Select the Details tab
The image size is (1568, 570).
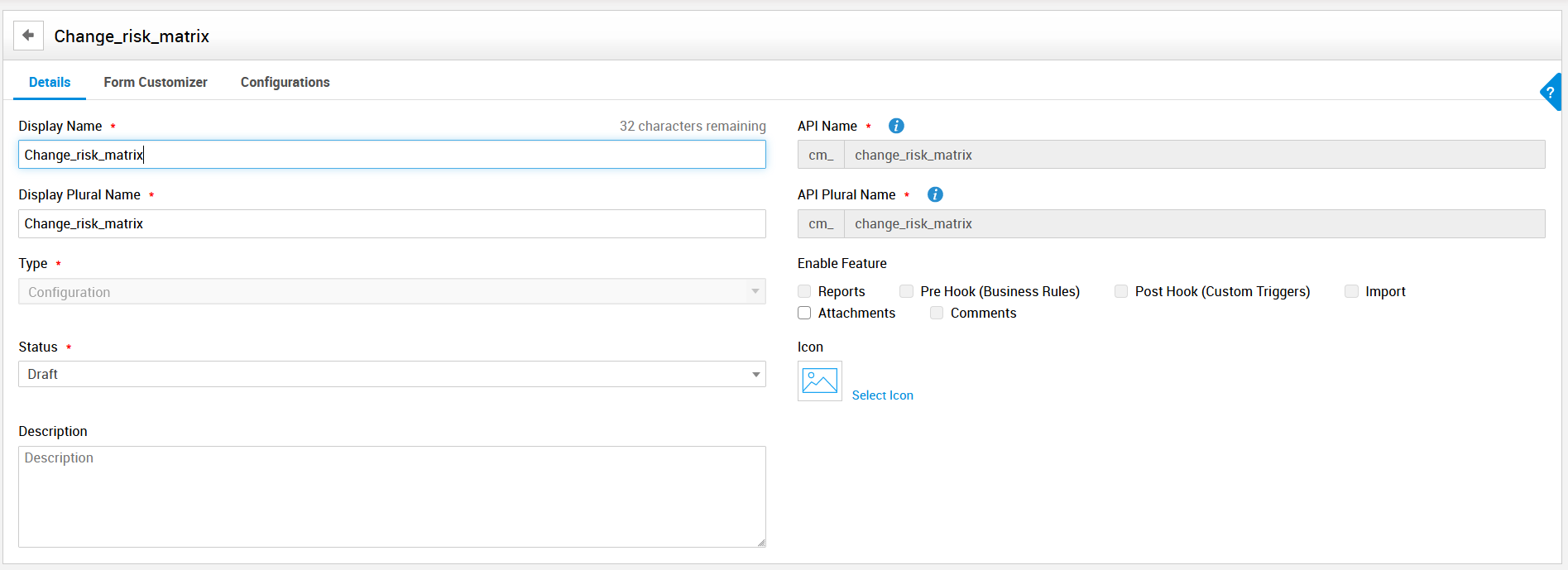coord(50,82)
